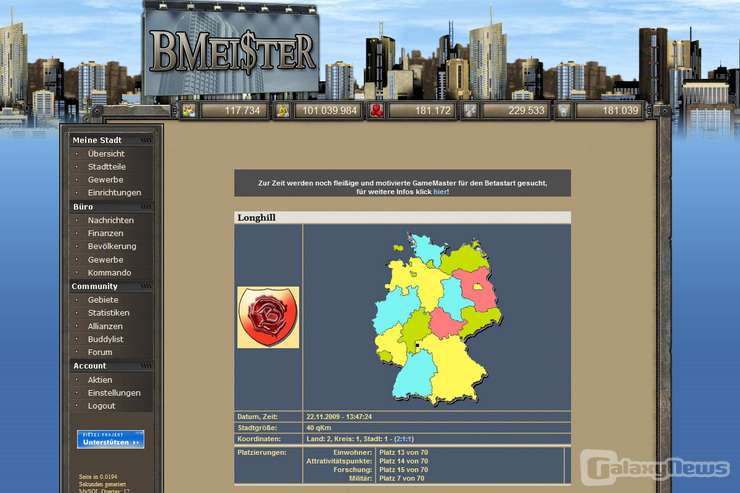The image size is (740, 493).
Task: Click 'Platz 15 von 70' Forschung ranking
Action: click(404, 470)
